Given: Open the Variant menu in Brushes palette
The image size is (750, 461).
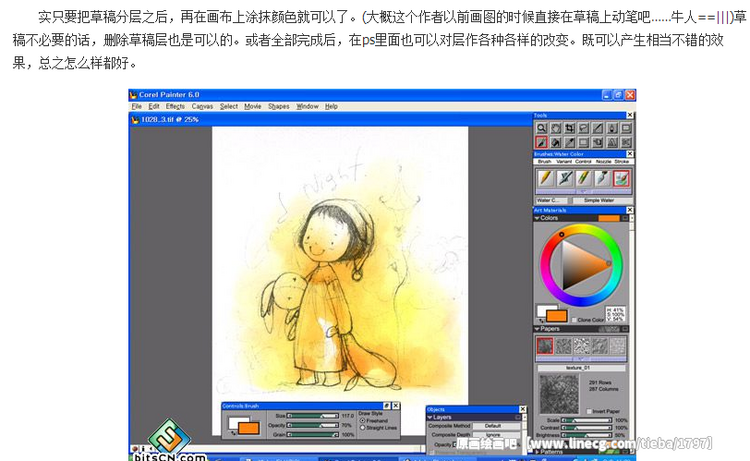Looking at the screenshot, I should coord(564,162).
